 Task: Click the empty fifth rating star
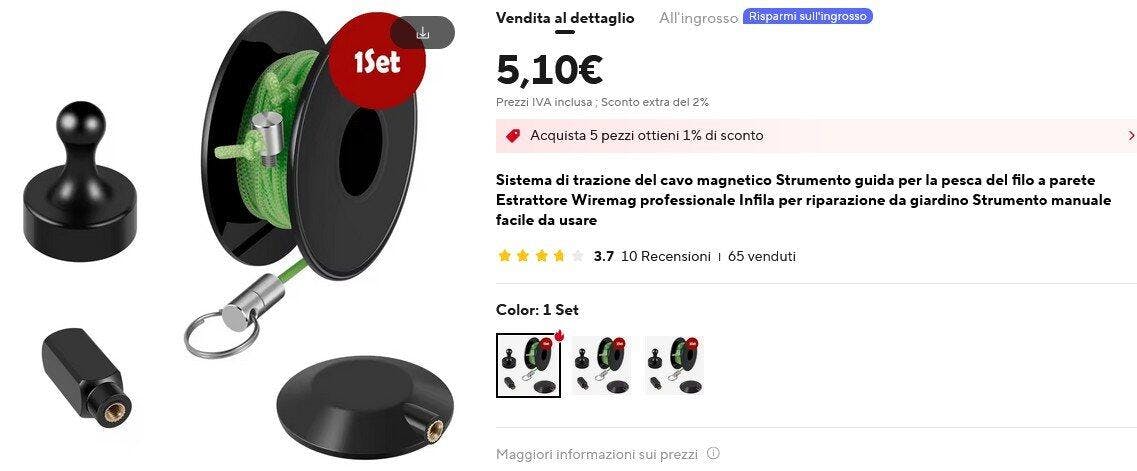pyautogui.click(x=577, y=256)
